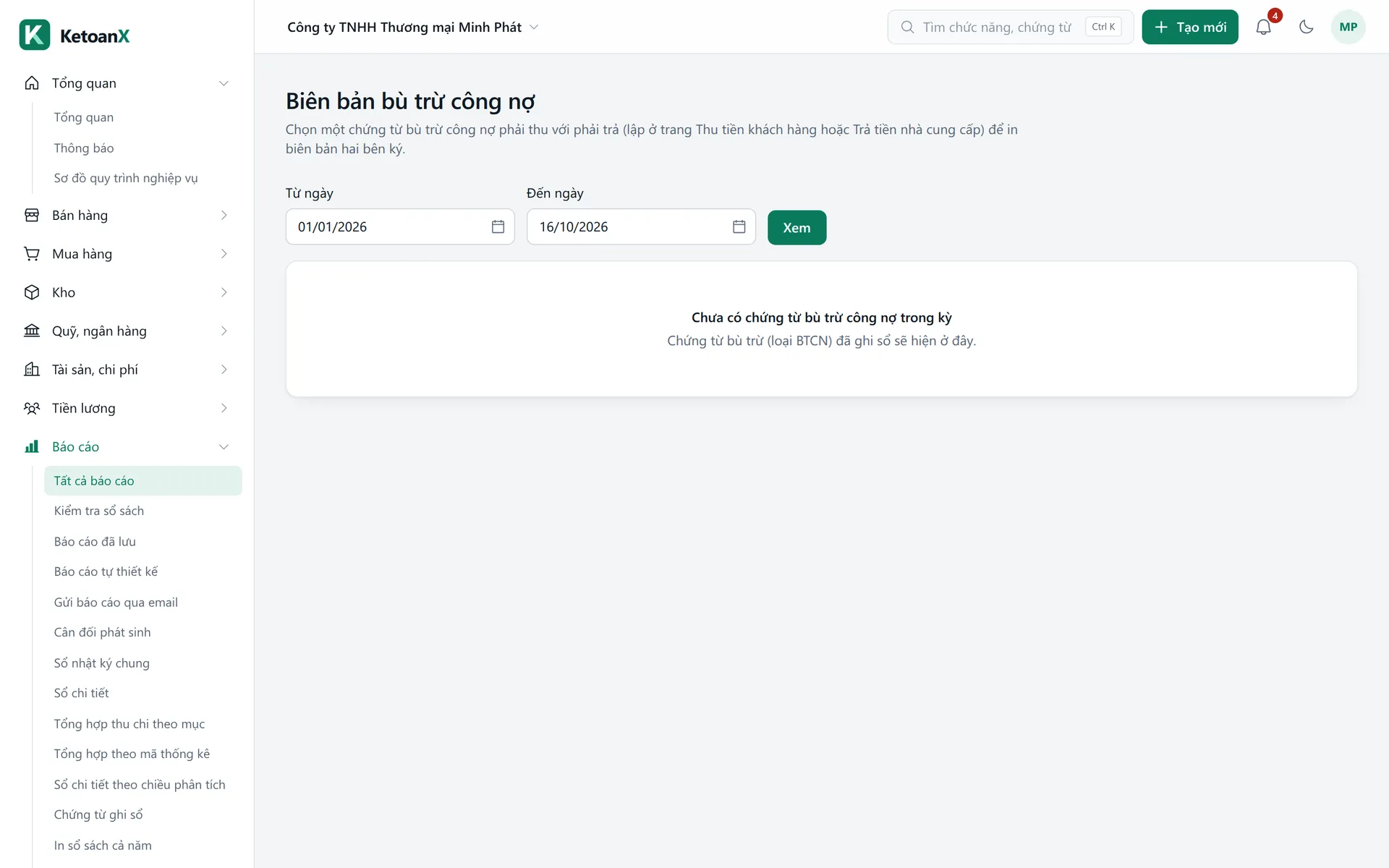
Task: Click the KetoanX logo icon
Action: (x=35, y=35)
